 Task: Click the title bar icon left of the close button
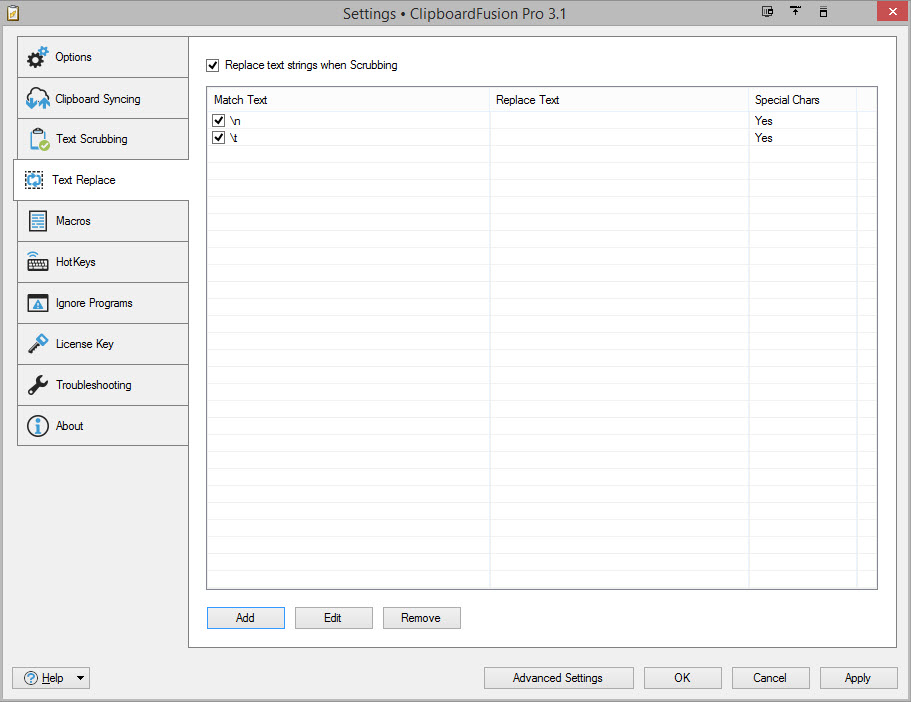tap(823, 12)
